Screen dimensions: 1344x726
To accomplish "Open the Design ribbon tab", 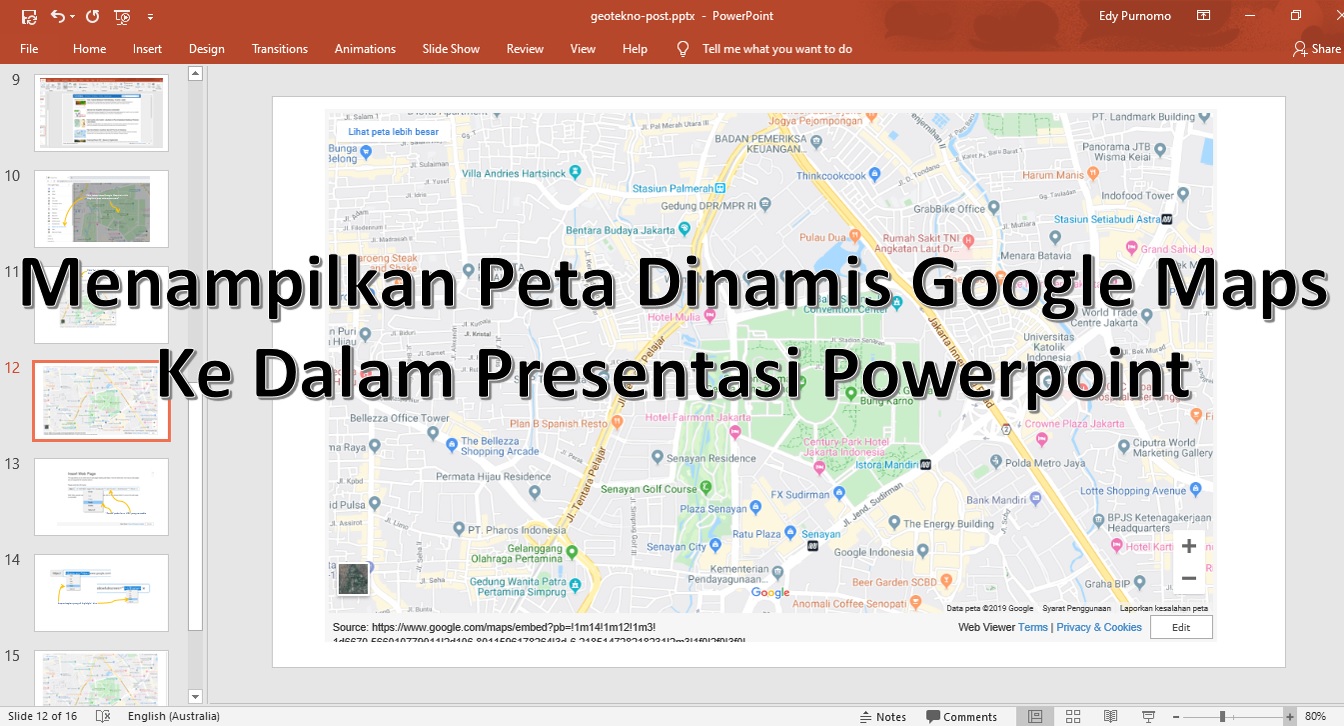I will coord(207,48).
